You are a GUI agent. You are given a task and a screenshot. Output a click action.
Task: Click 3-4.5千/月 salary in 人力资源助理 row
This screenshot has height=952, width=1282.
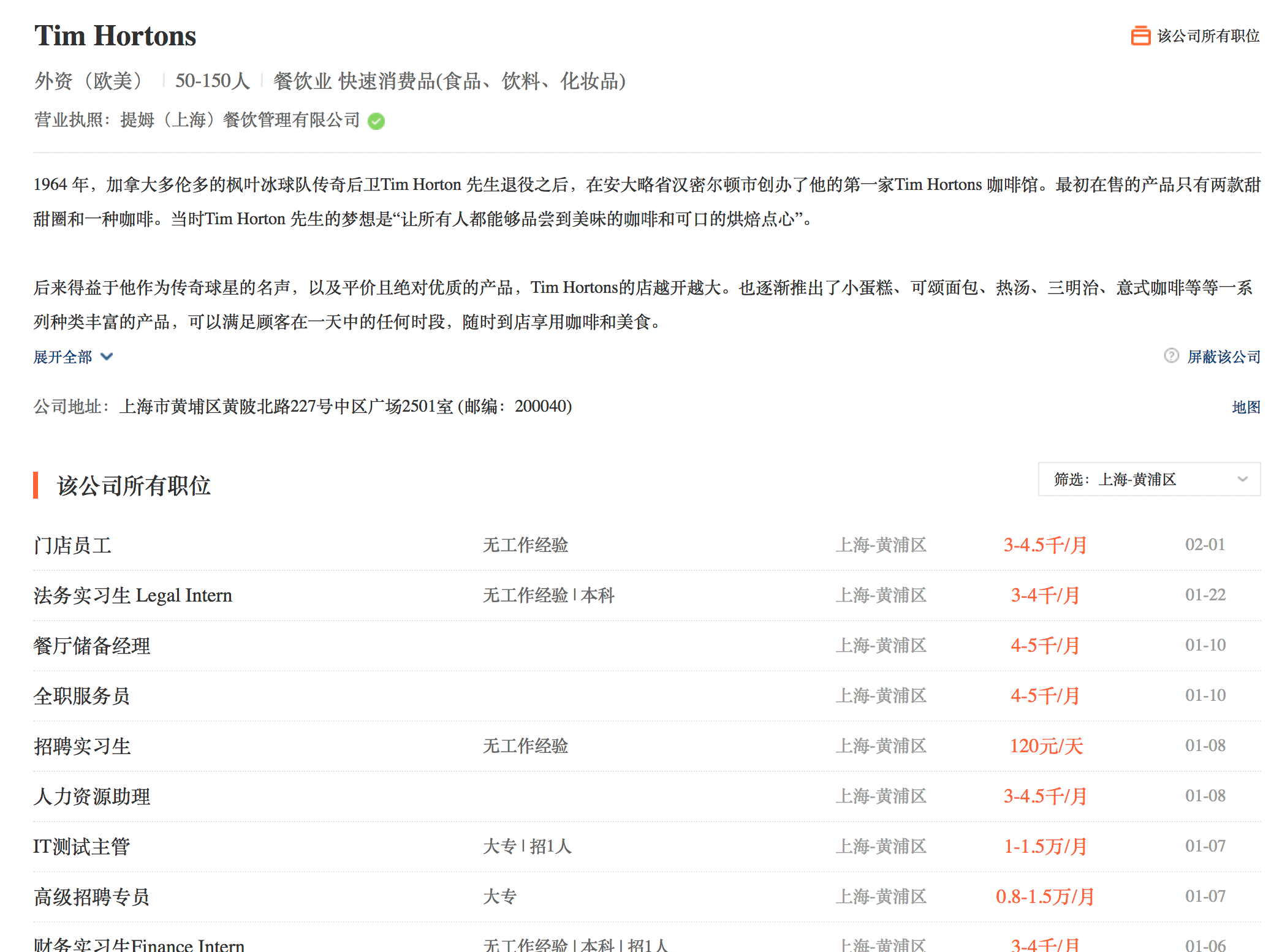pos(1045,796)
